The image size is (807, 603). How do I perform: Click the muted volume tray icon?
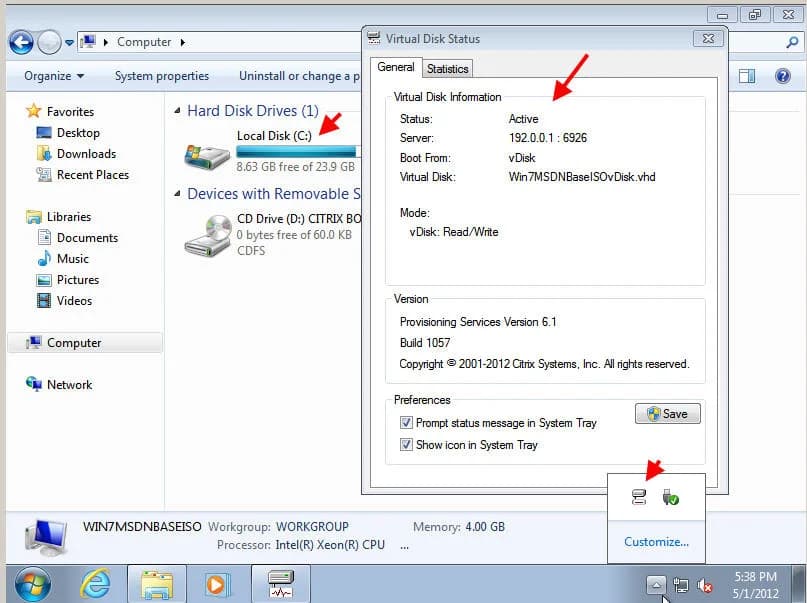click(705, 586)
